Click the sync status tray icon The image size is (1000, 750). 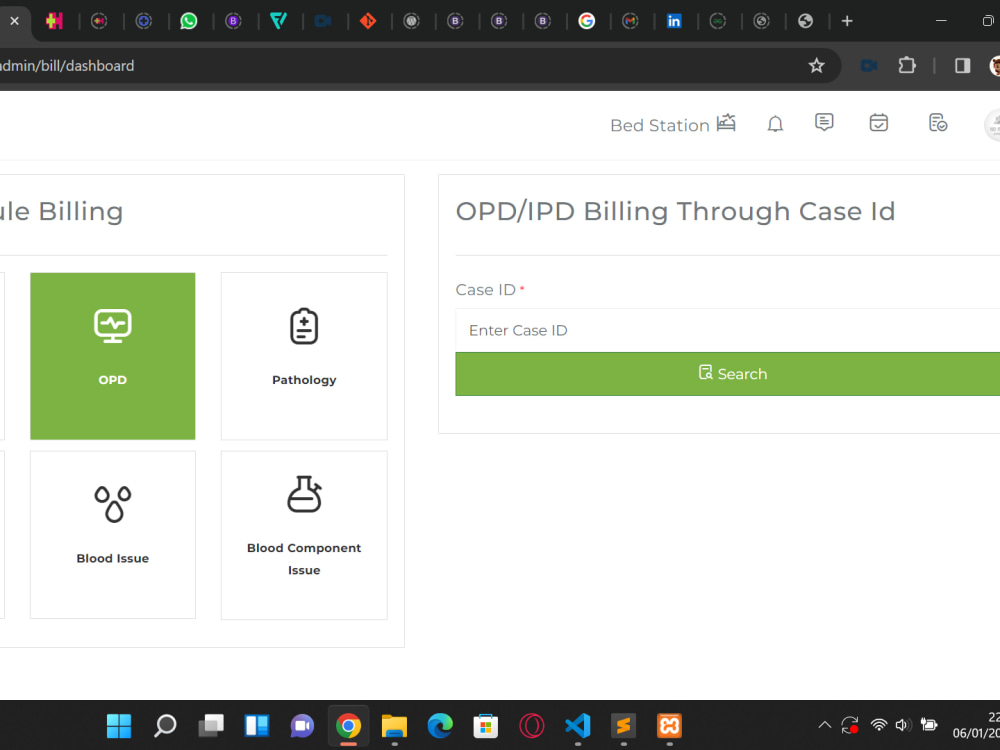[850, 725]
